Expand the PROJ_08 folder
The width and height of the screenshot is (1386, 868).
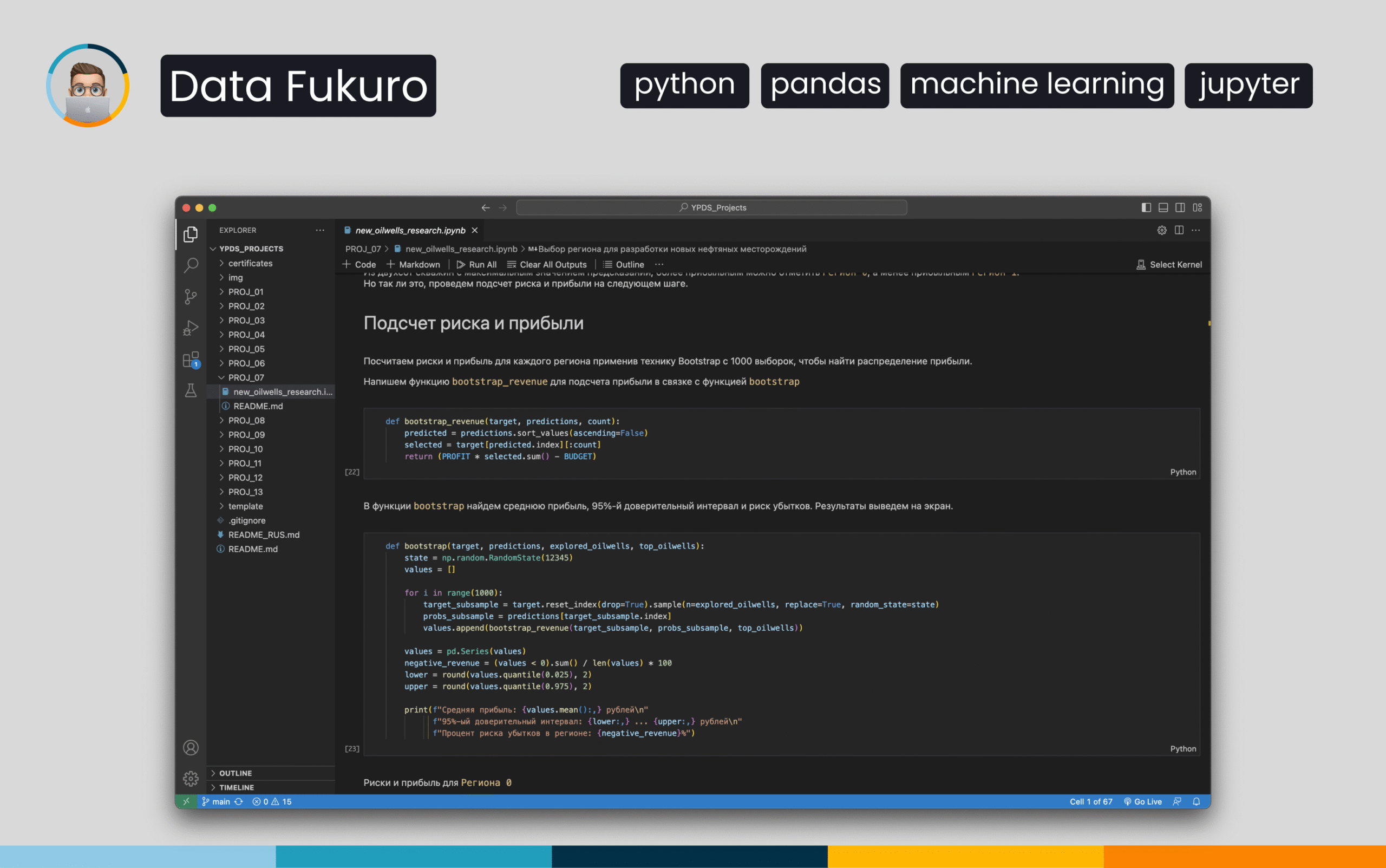click(x=246, y=420)
